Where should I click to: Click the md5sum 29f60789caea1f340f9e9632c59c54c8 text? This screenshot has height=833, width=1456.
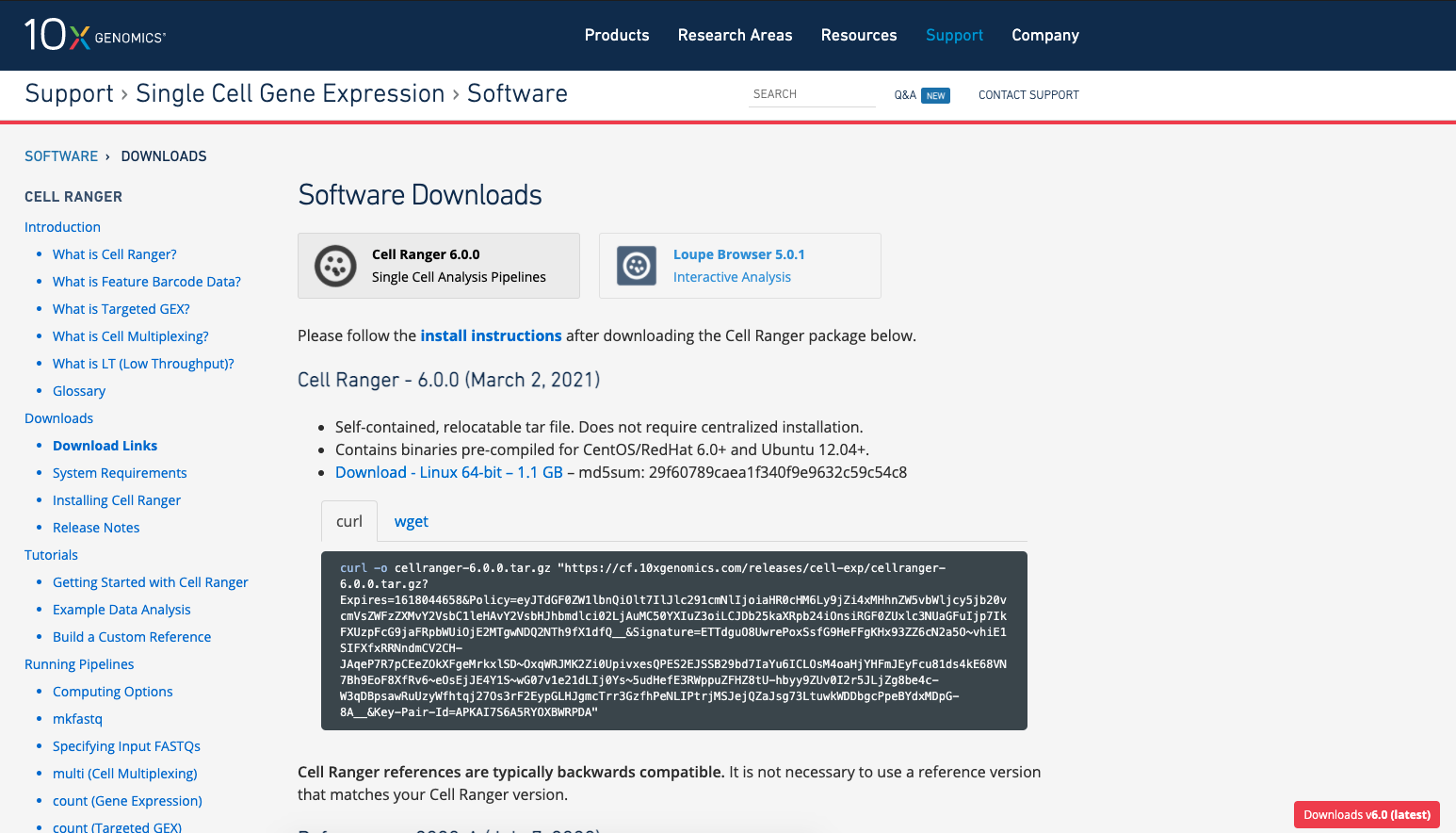(x=743, y=472)
